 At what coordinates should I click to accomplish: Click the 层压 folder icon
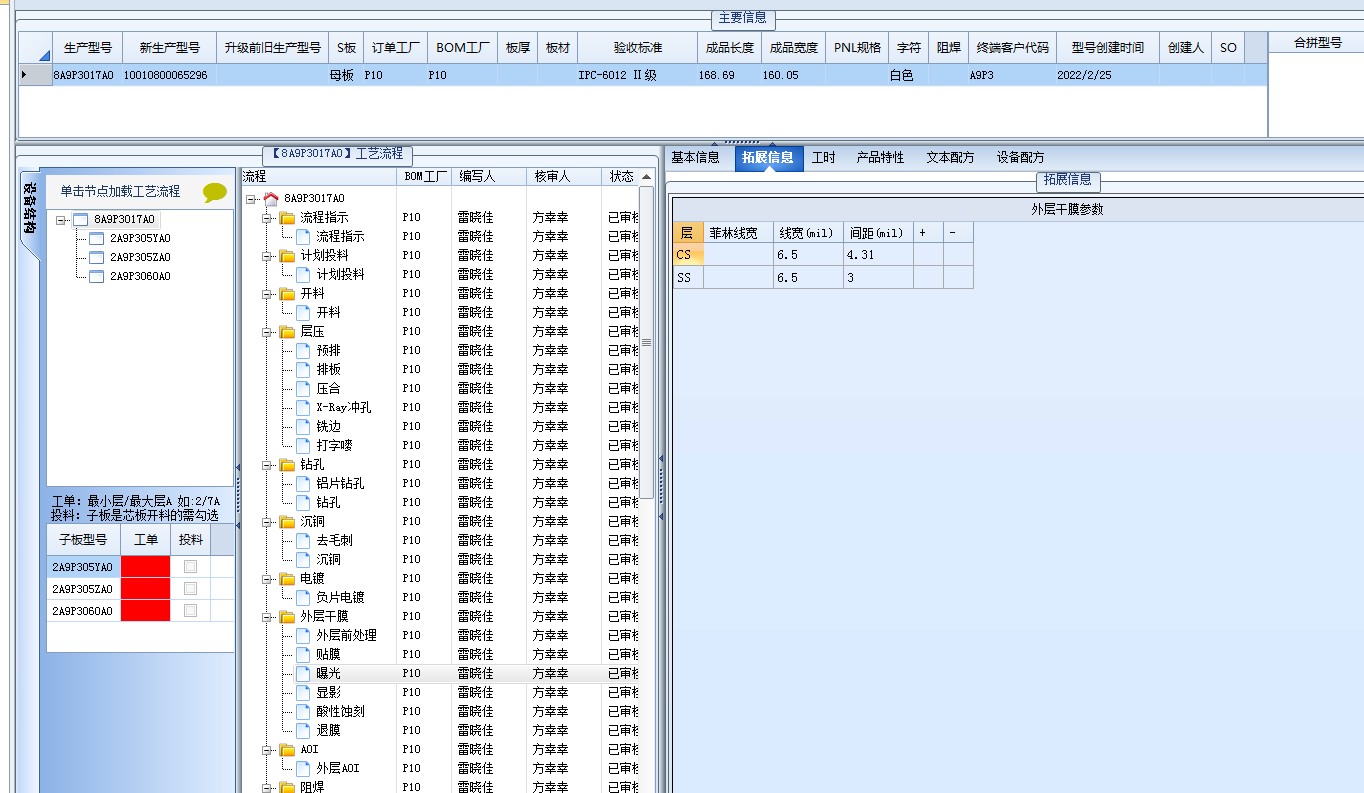point(288,332)
